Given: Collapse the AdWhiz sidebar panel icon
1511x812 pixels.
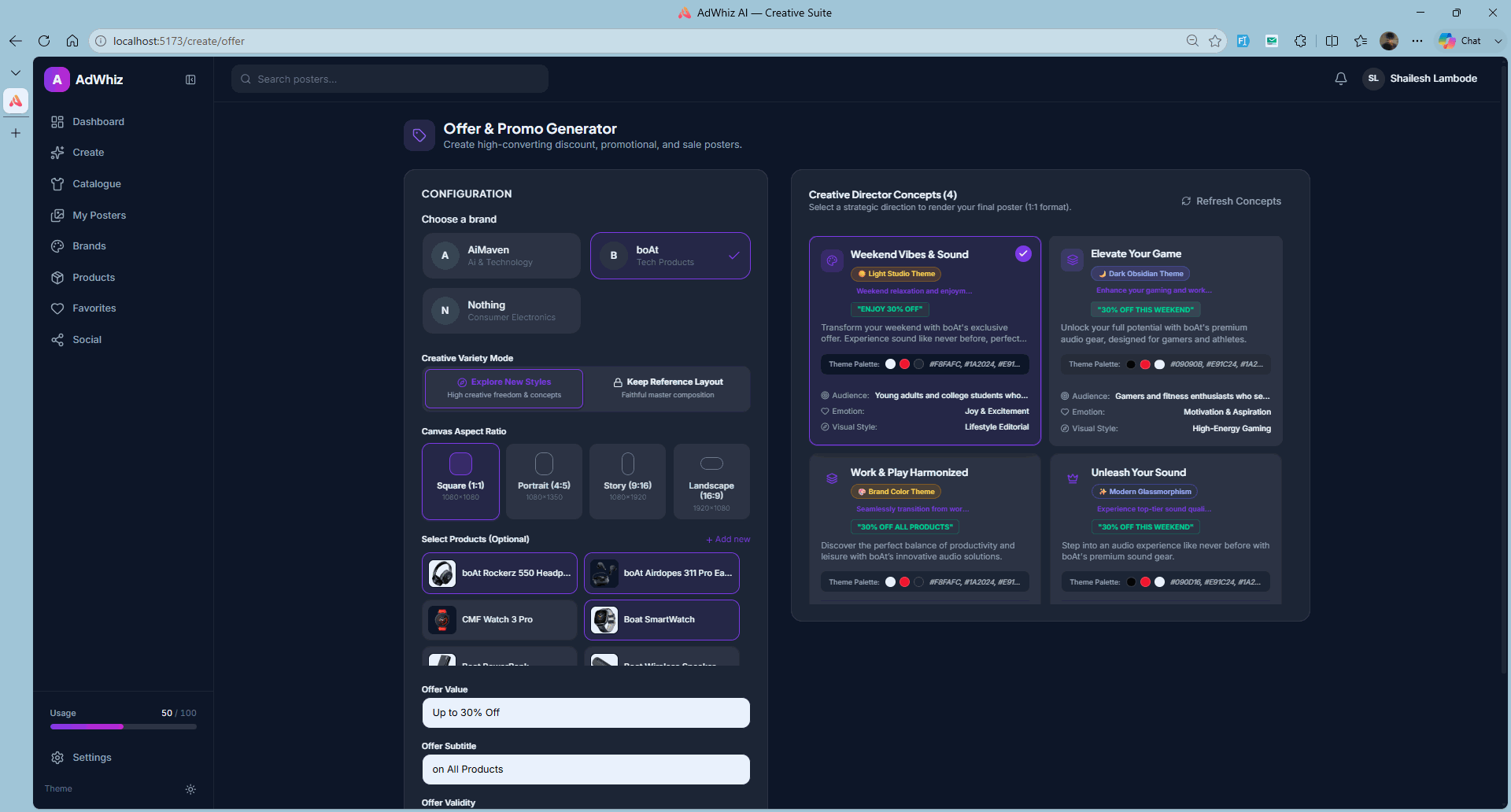Looking at the screenshot, I should point(190,79).
